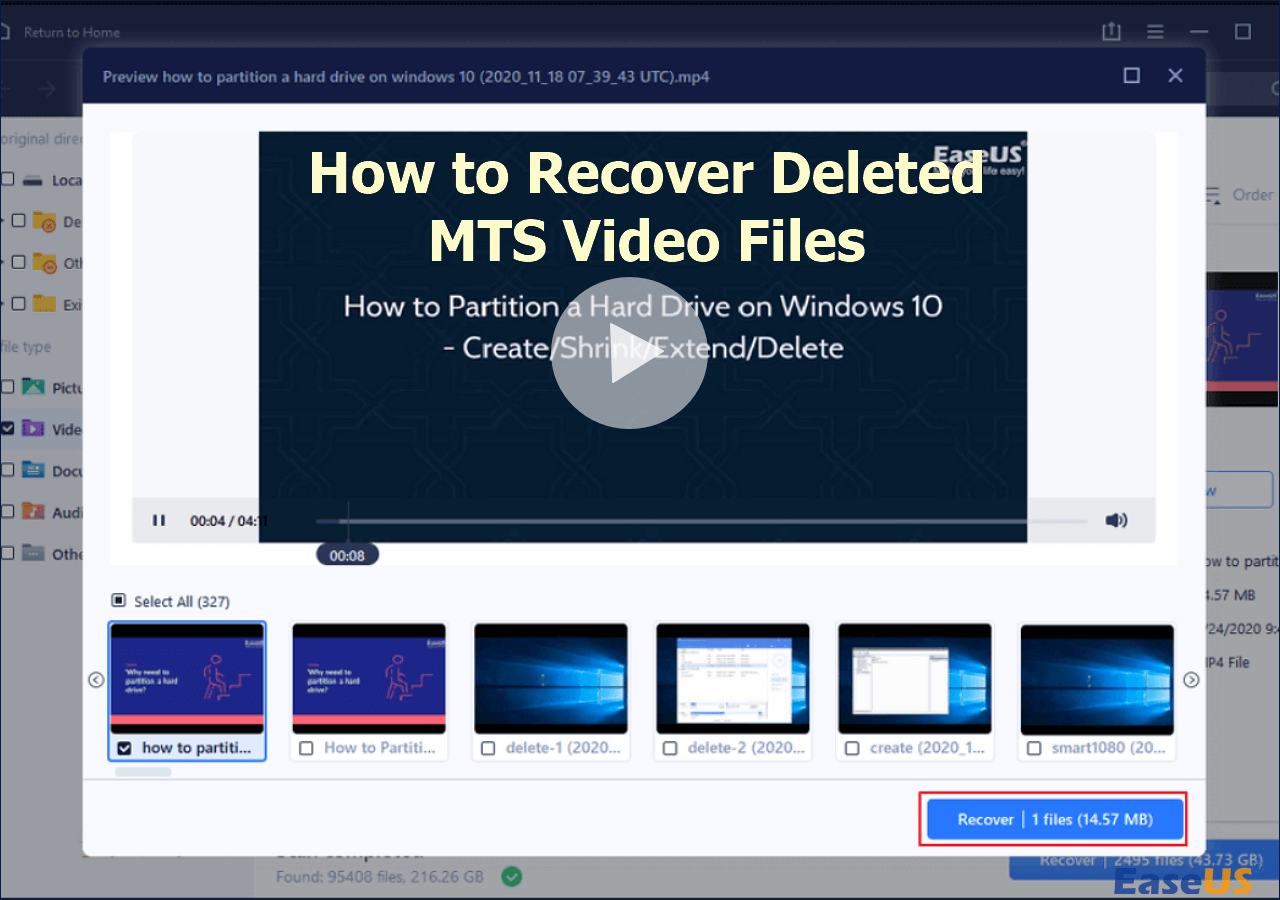Pause the video preview

pyautogui.click(x=158, y=520)
